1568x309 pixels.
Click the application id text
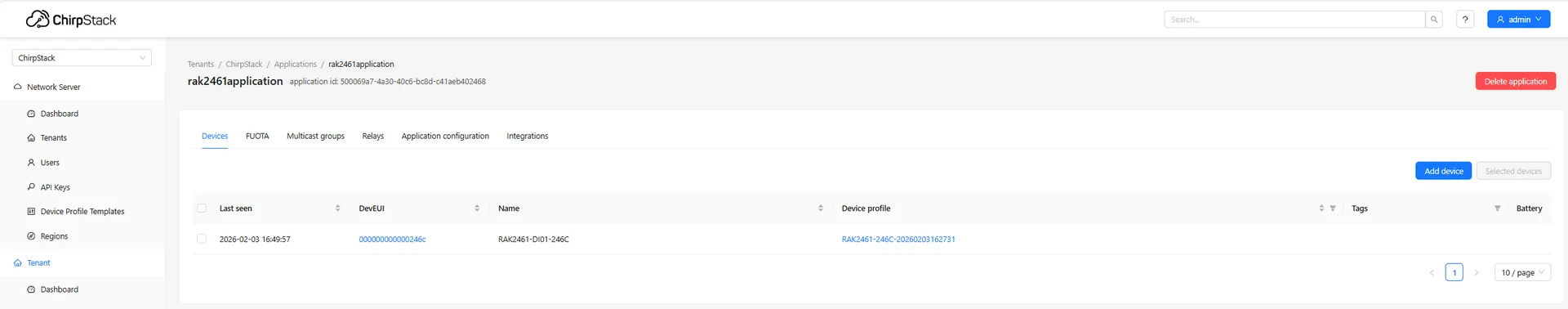tap(388, 82)
